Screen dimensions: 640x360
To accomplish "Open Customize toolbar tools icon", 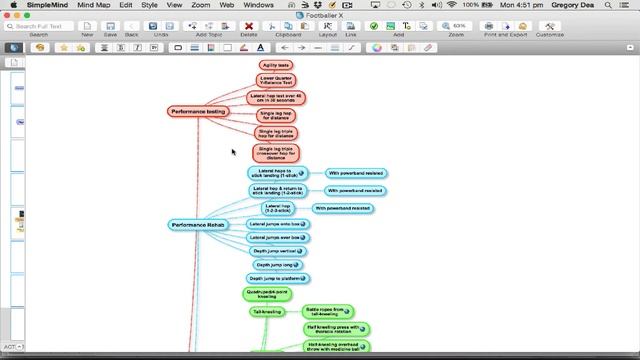I will [550, 26].
